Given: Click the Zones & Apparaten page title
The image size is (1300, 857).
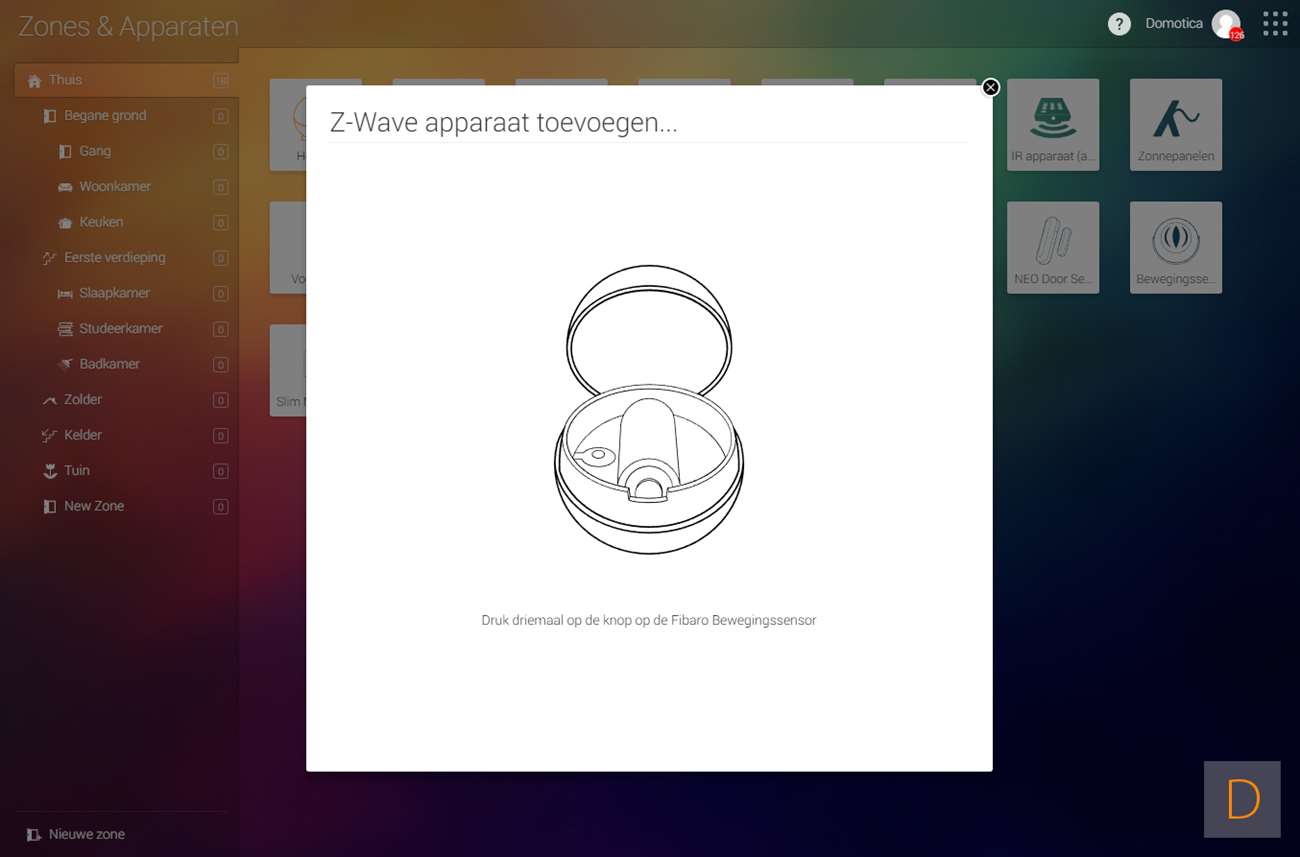Looking at the screenshot, I should (x=128, y=26).
